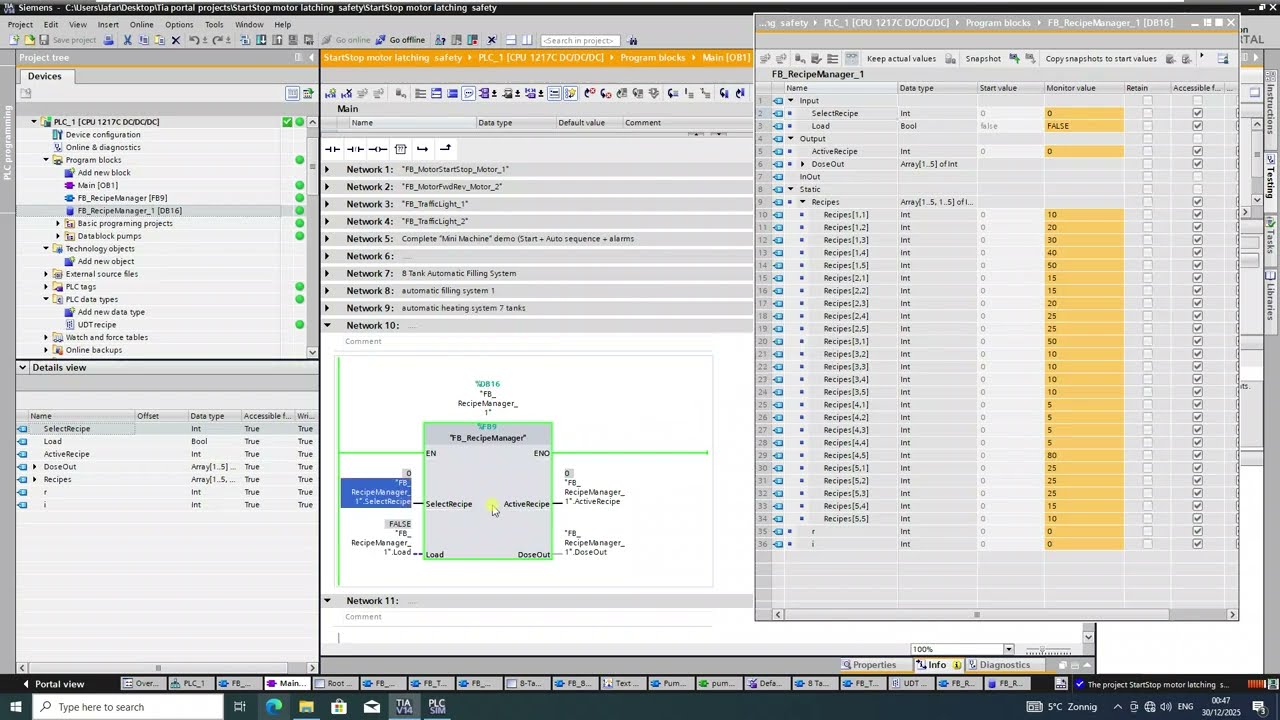Open the Edit menu

(51, 24)
